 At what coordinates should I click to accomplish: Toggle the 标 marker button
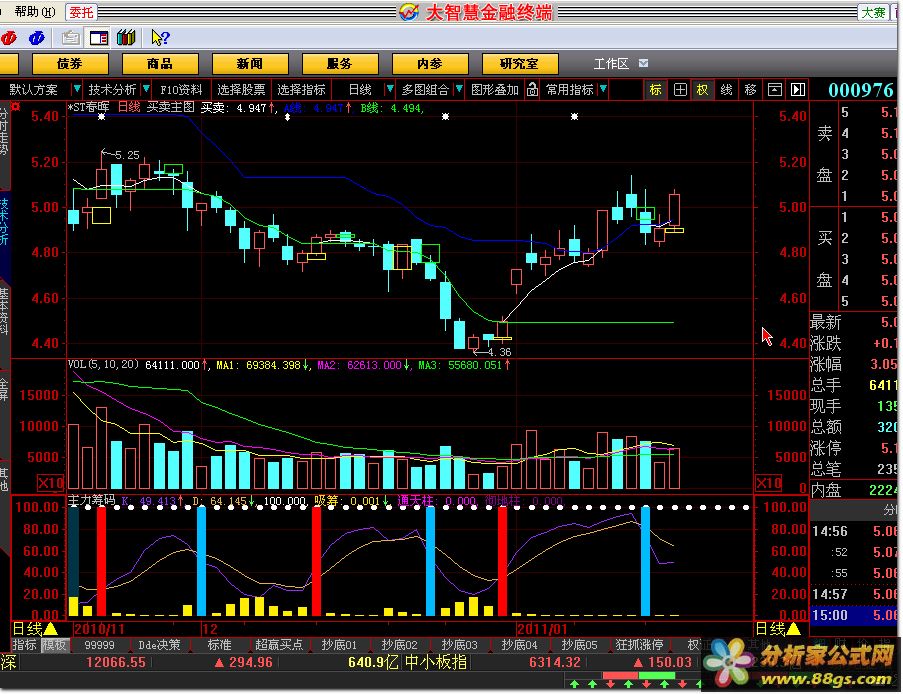point(655,90)
